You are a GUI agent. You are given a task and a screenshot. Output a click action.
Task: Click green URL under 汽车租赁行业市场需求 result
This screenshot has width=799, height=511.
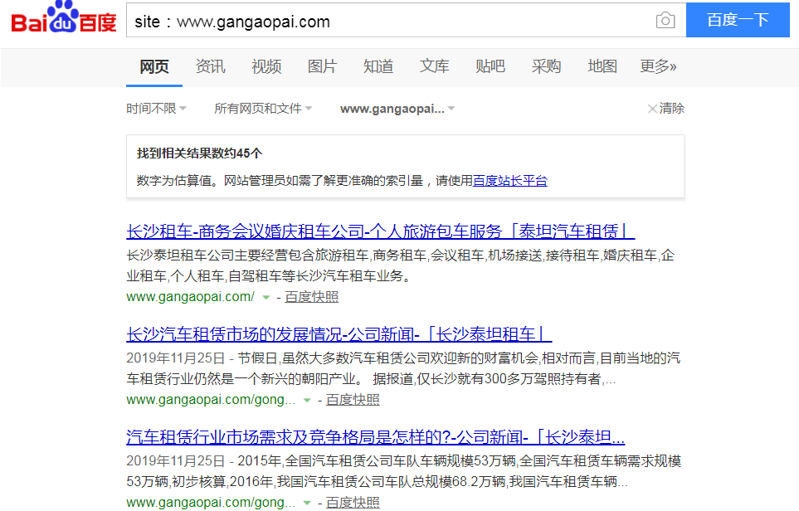coord(211,502)
